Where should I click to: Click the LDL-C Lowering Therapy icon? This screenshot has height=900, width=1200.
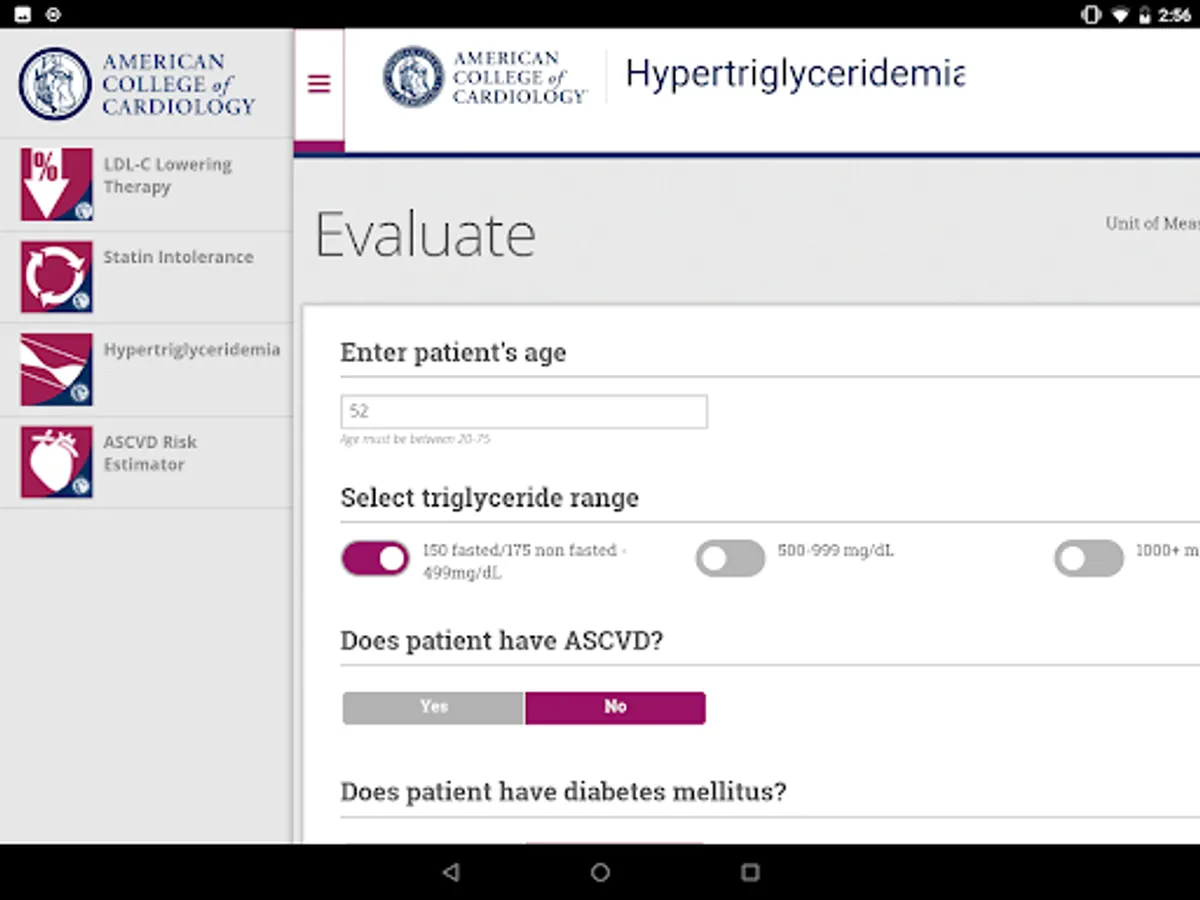point(57,184)
